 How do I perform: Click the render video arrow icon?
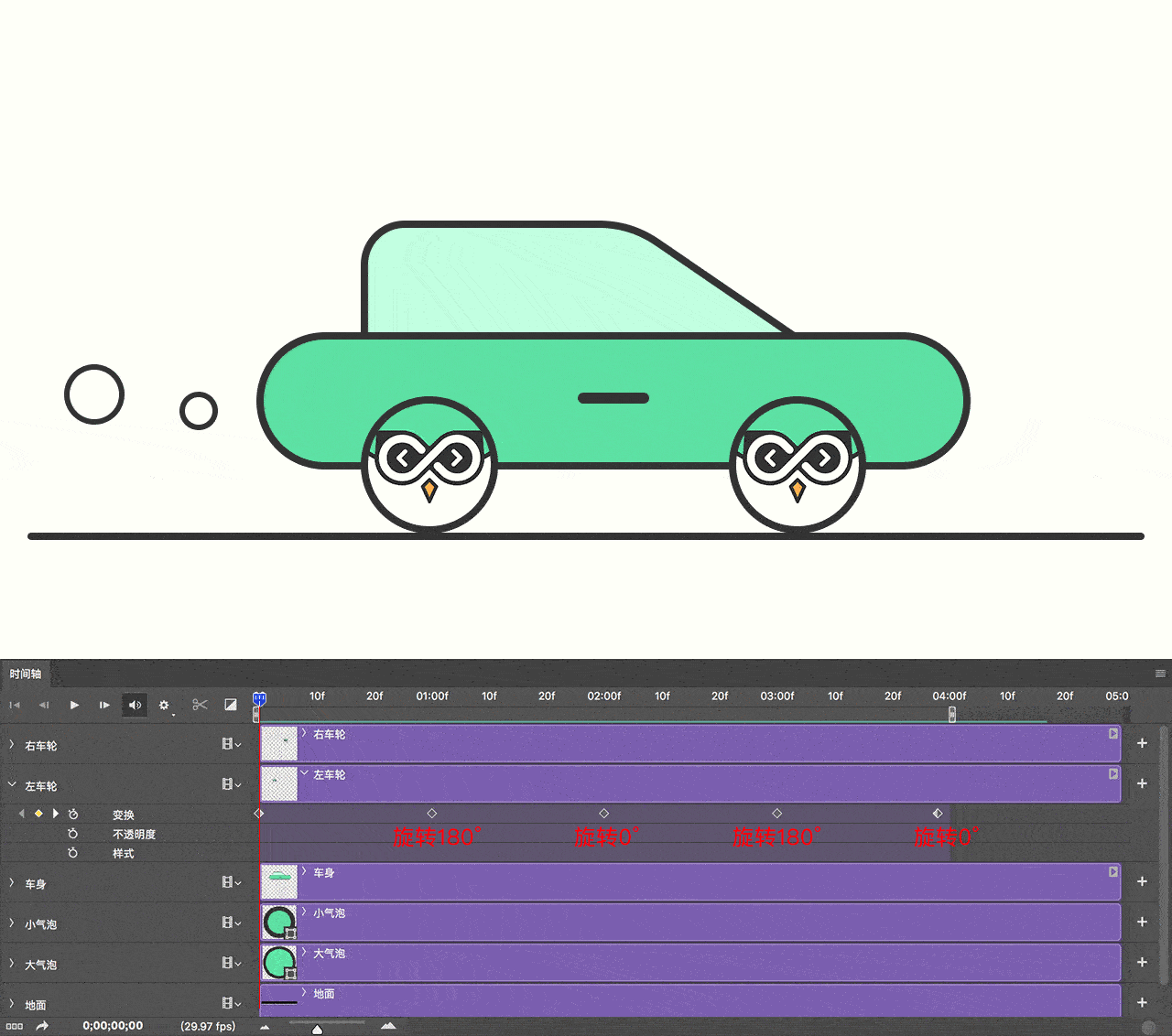coord(42,1026)
